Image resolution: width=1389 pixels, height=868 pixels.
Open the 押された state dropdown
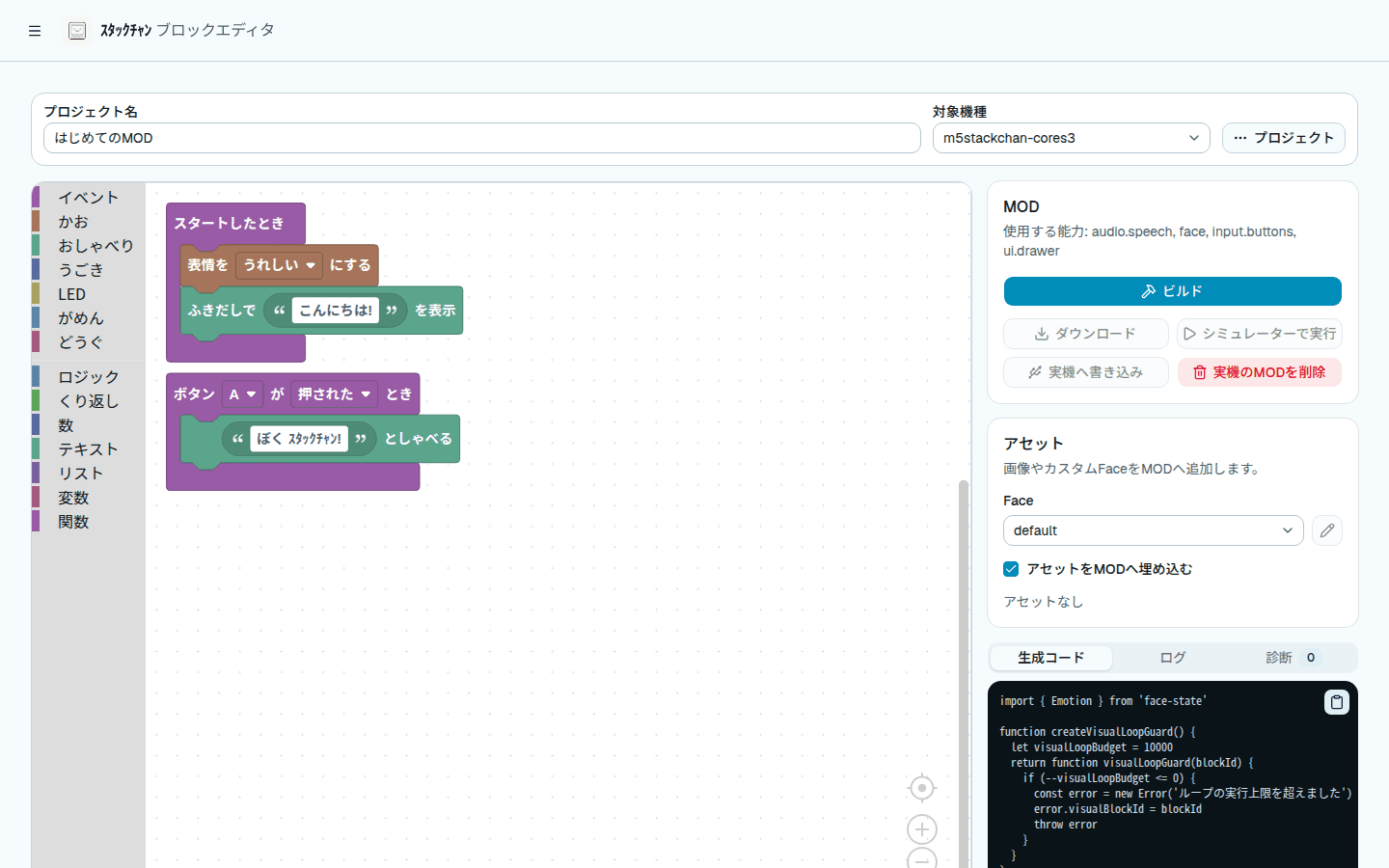point(335,394)
